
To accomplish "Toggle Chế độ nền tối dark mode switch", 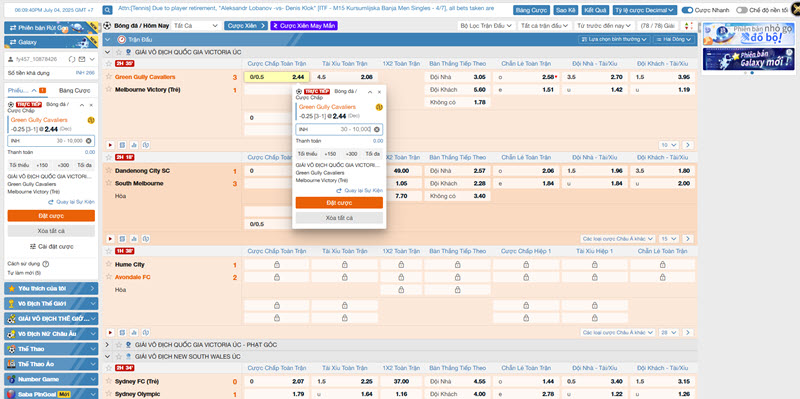I will [x=741, y=10].
